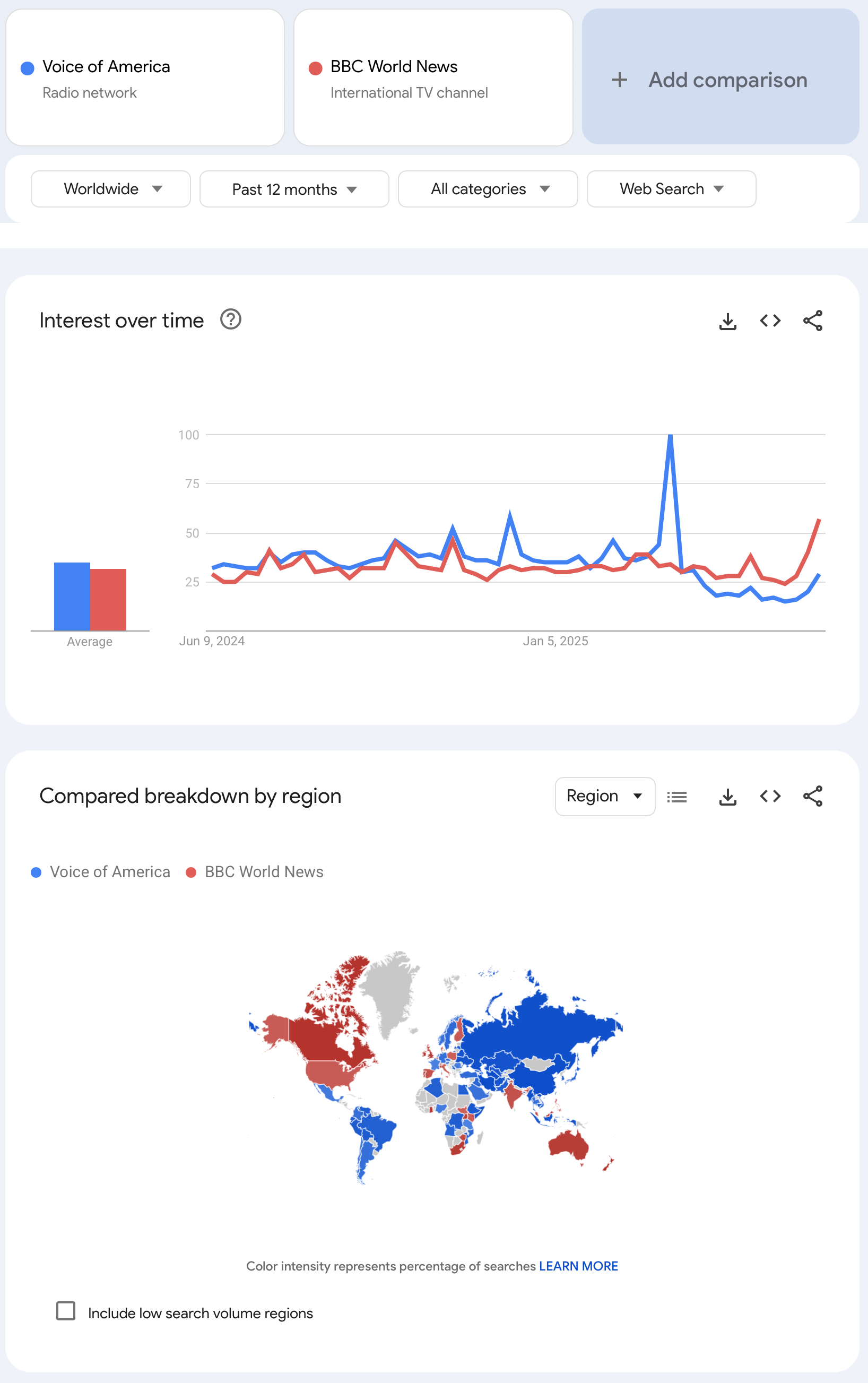Download the region breakdown data
This screenshot has width=868, height=1383.
(727, 796)
